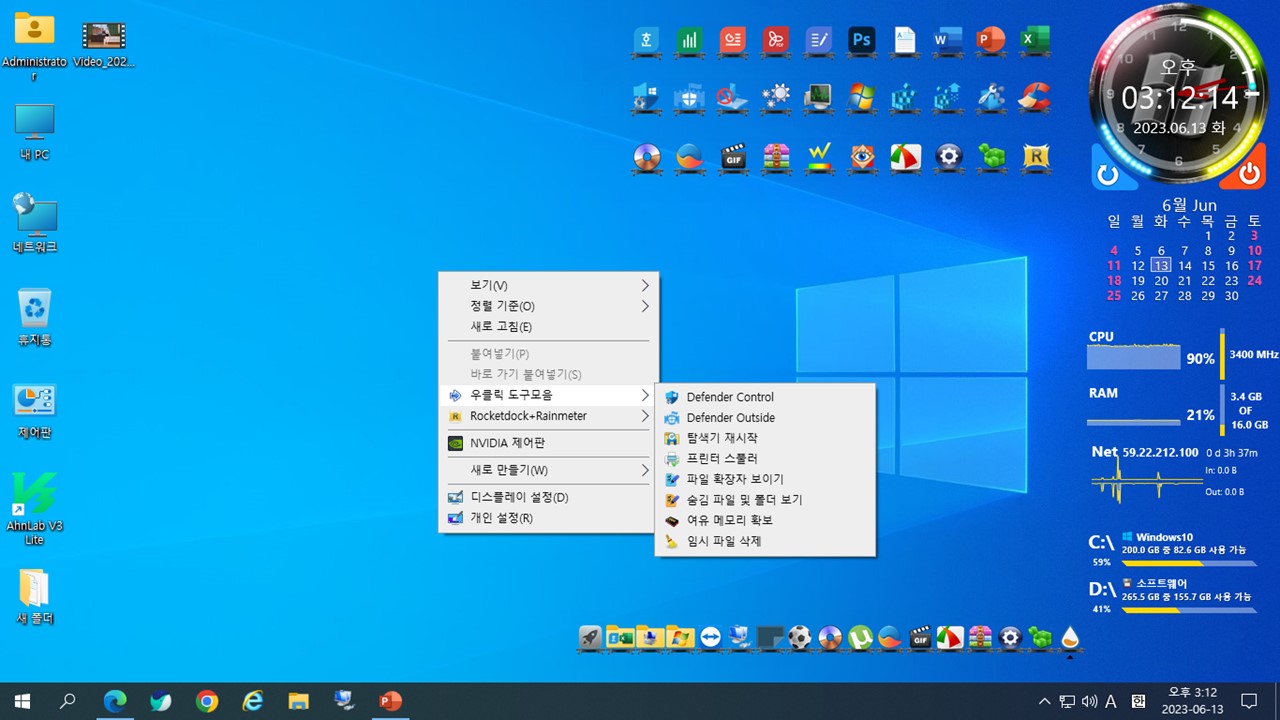Launch the Excel shortcut in the icon grid

[x=1034, y=40]
